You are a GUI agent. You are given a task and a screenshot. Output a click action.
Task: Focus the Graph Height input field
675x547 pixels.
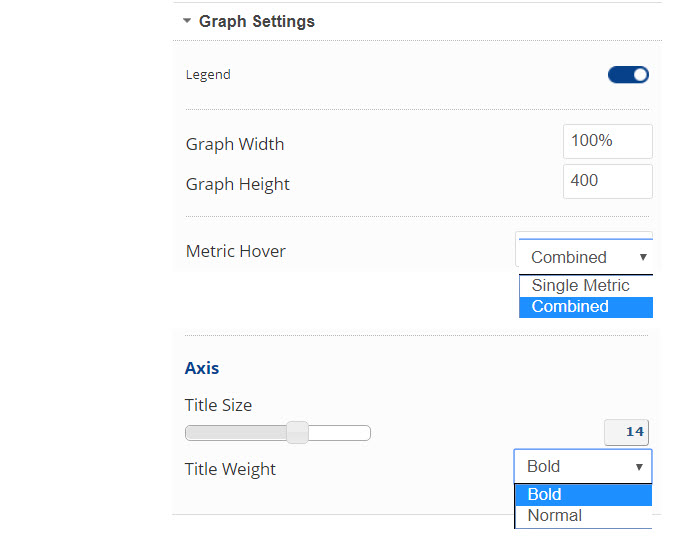coord(607,181)
